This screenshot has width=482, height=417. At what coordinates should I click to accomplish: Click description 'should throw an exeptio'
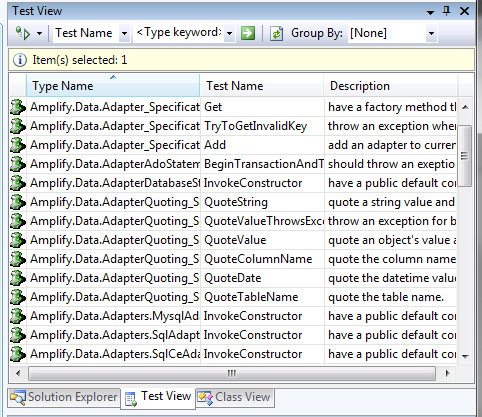(x=391, y=164)
